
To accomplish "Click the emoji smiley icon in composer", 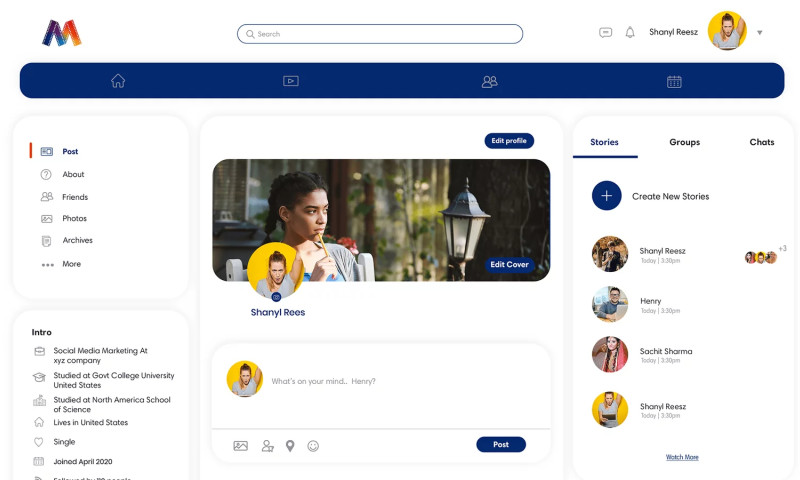I will [x=313, y=446].
